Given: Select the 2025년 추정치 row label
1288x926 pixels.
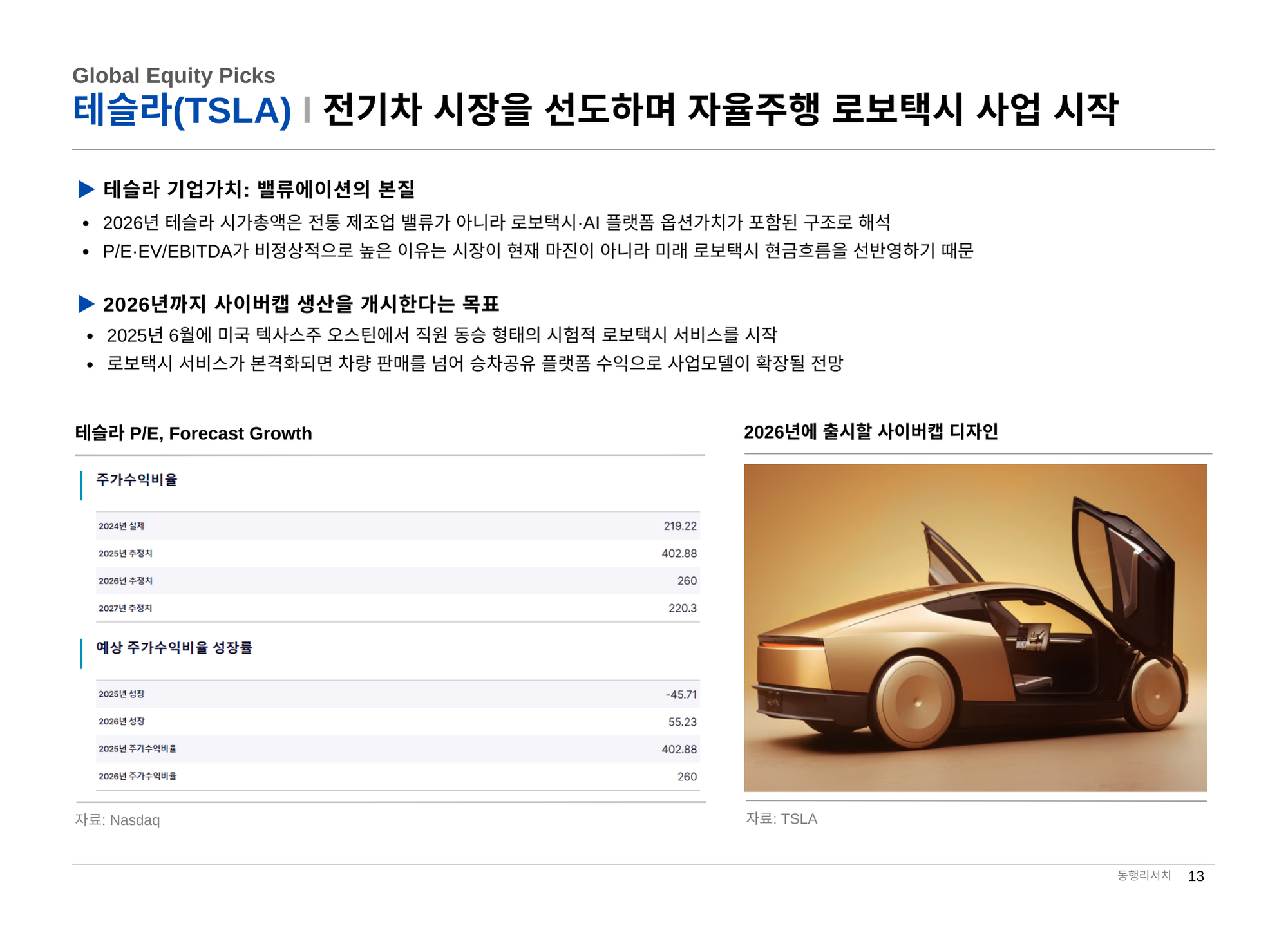Looking at the screenshot, I should click(x=126, y=554).
